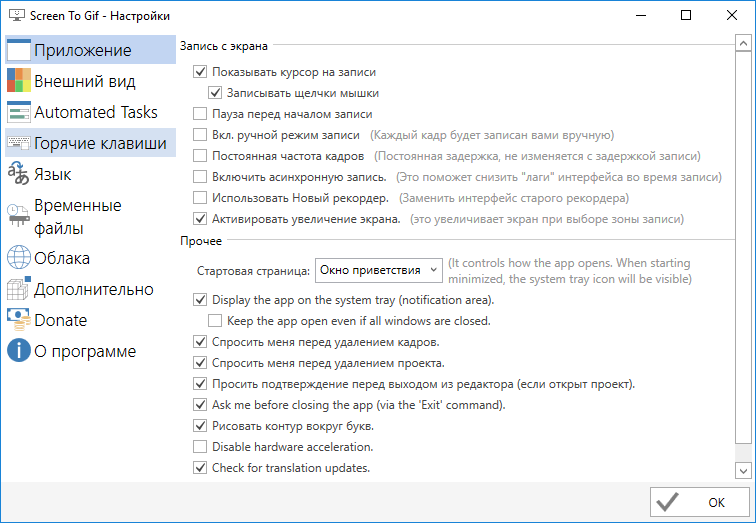Viewport: 756px width, 523px height.
Task: Click the keyboard icon for Горячие клавиши
Action: click(x=19, y=143)
